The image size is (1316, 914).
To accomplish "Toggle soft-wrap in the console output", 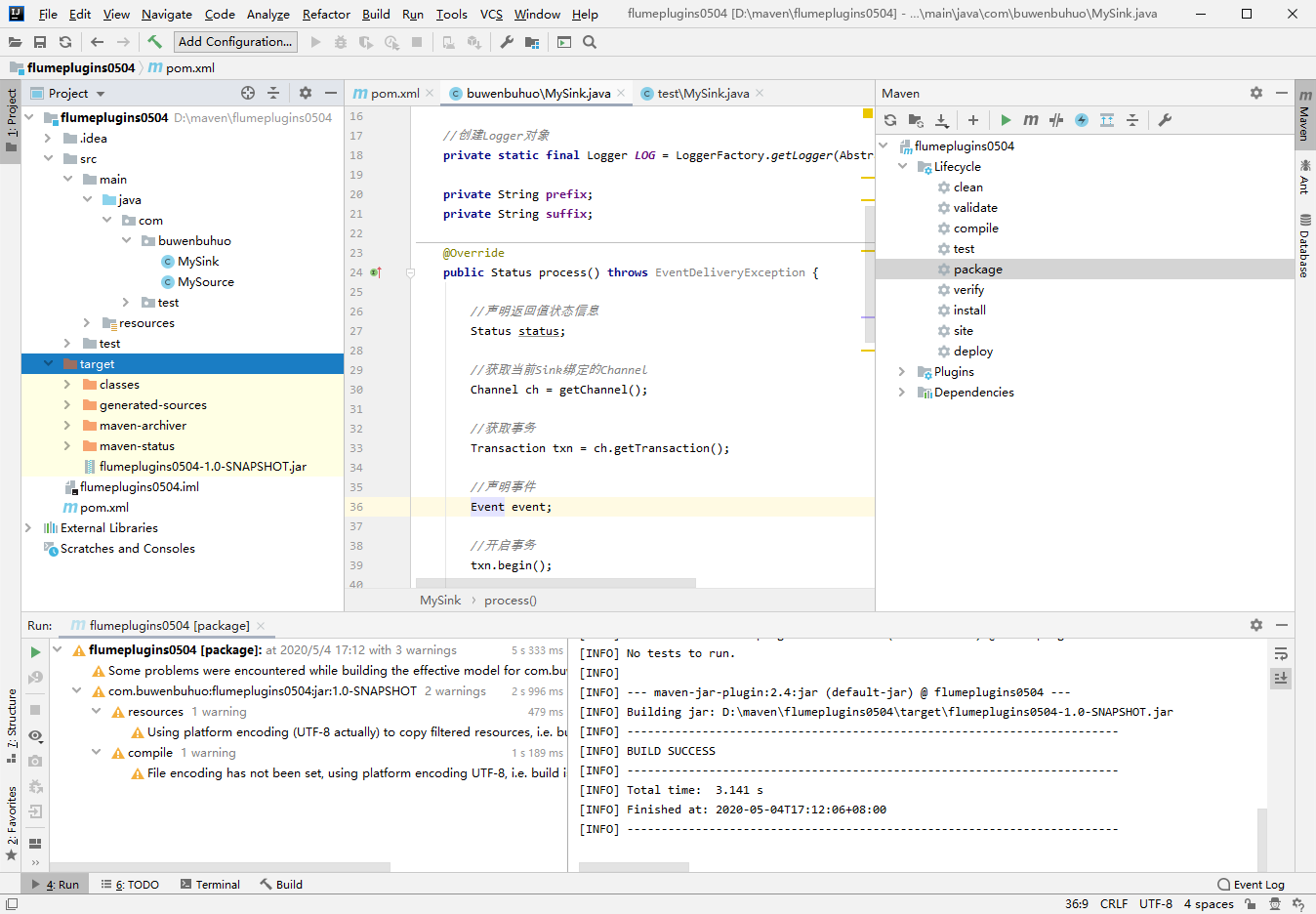I will pos(1281,653).
